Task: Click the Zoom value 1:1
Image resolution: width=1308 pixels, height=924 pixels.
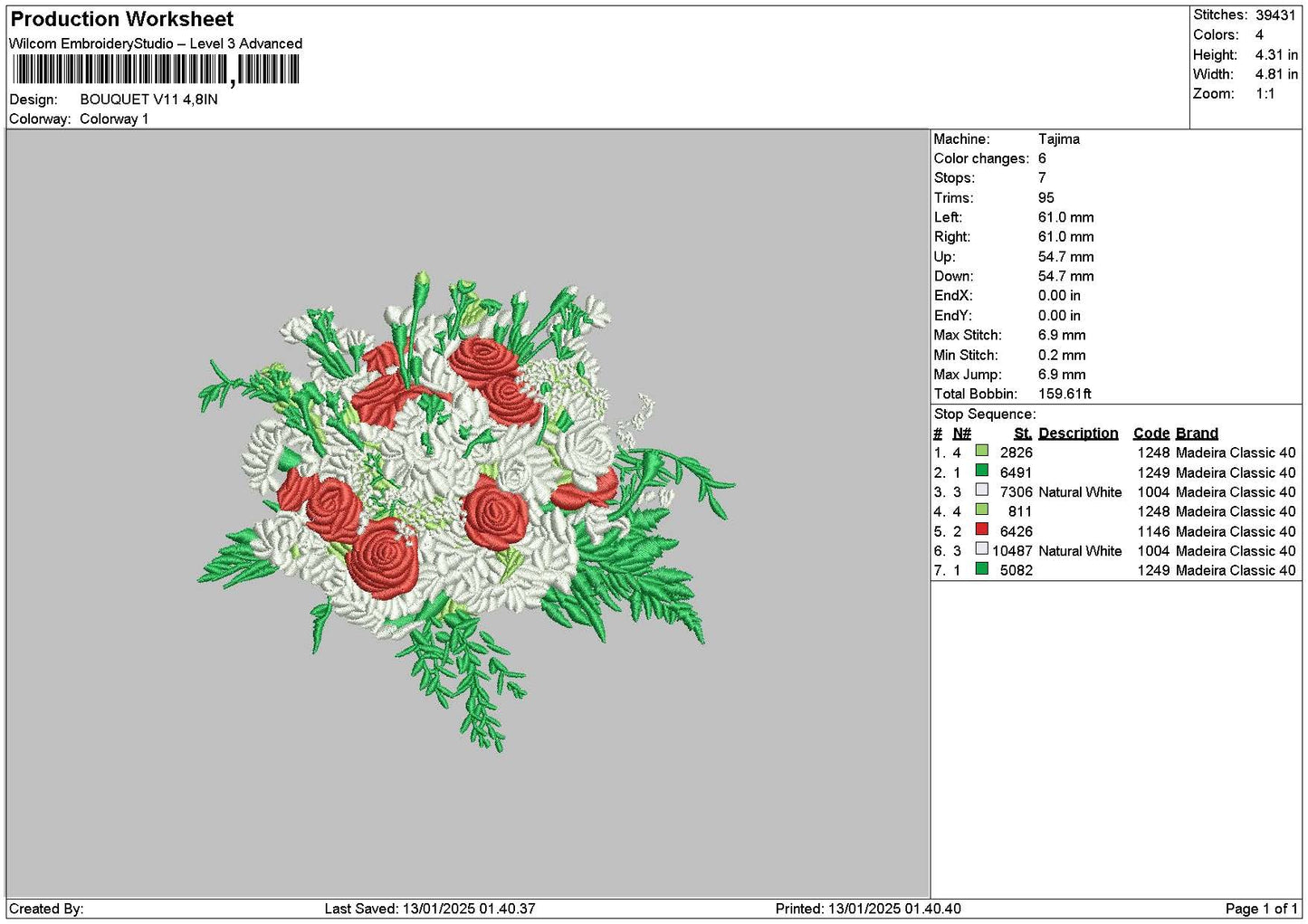Action: 1265,94
